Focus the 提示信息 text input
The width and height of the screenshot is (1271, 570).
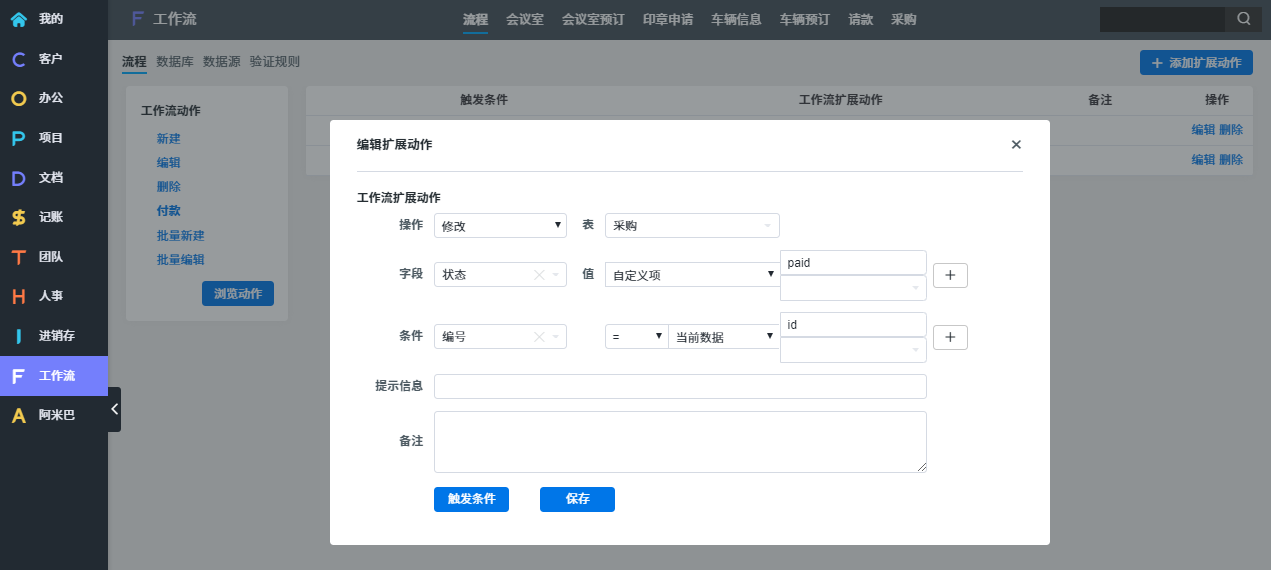(x=680, y=386)
